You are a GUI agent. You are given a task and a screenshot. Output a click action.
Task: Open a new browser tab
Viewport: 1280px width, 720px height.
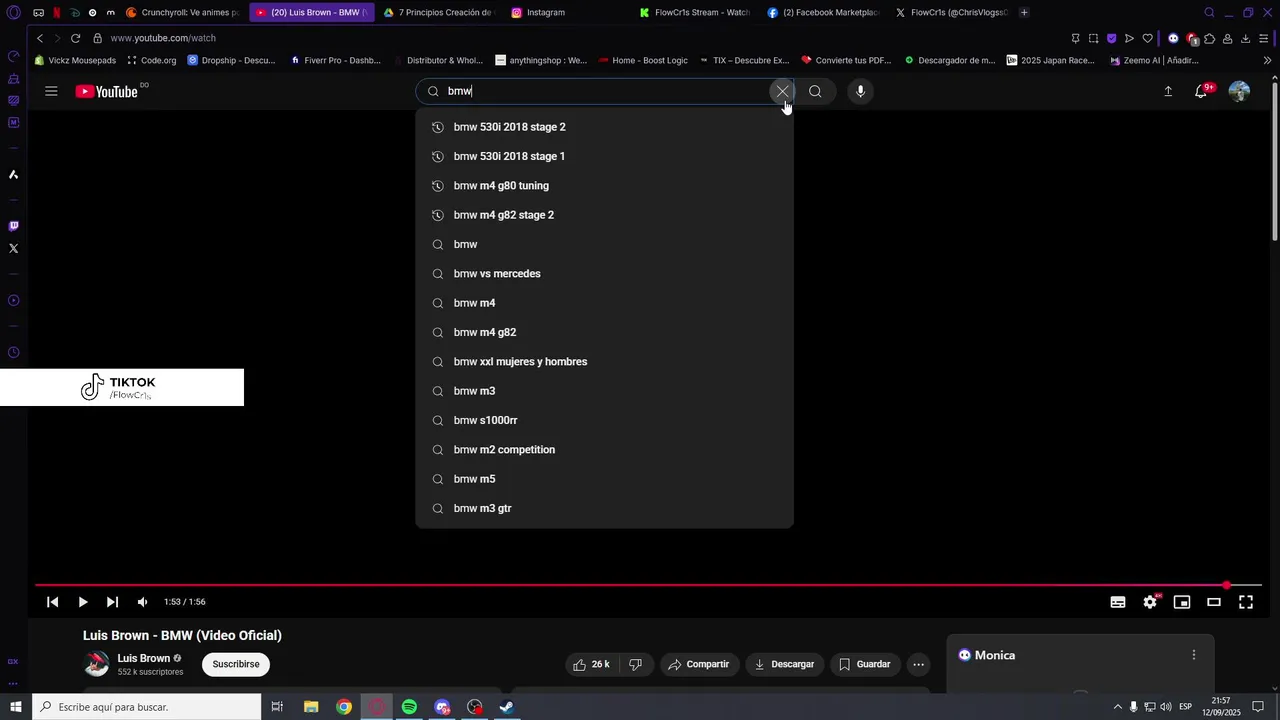click(1024, 12)
